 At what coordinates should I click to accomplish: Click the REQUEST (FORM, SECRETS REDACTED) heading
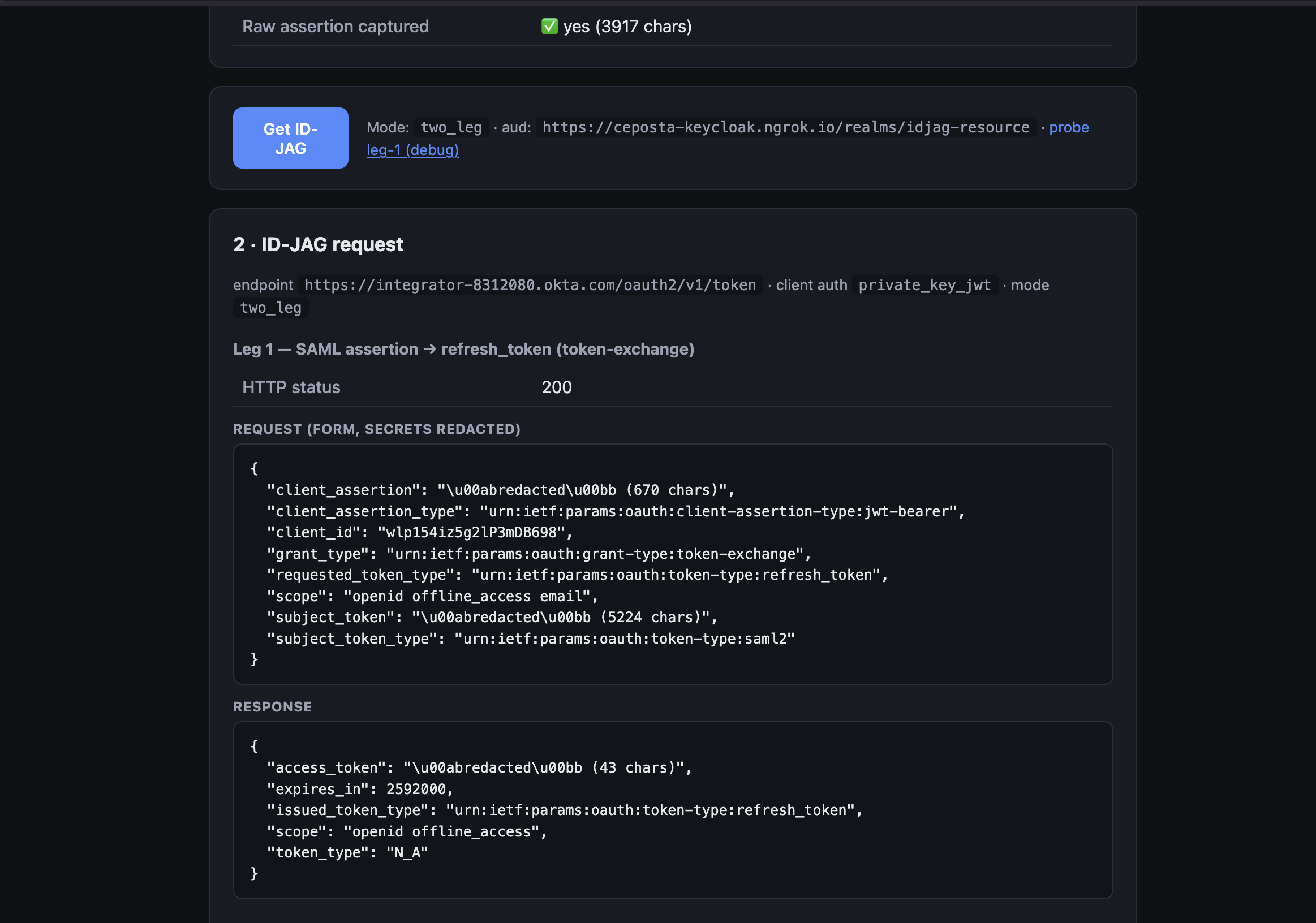377,429
